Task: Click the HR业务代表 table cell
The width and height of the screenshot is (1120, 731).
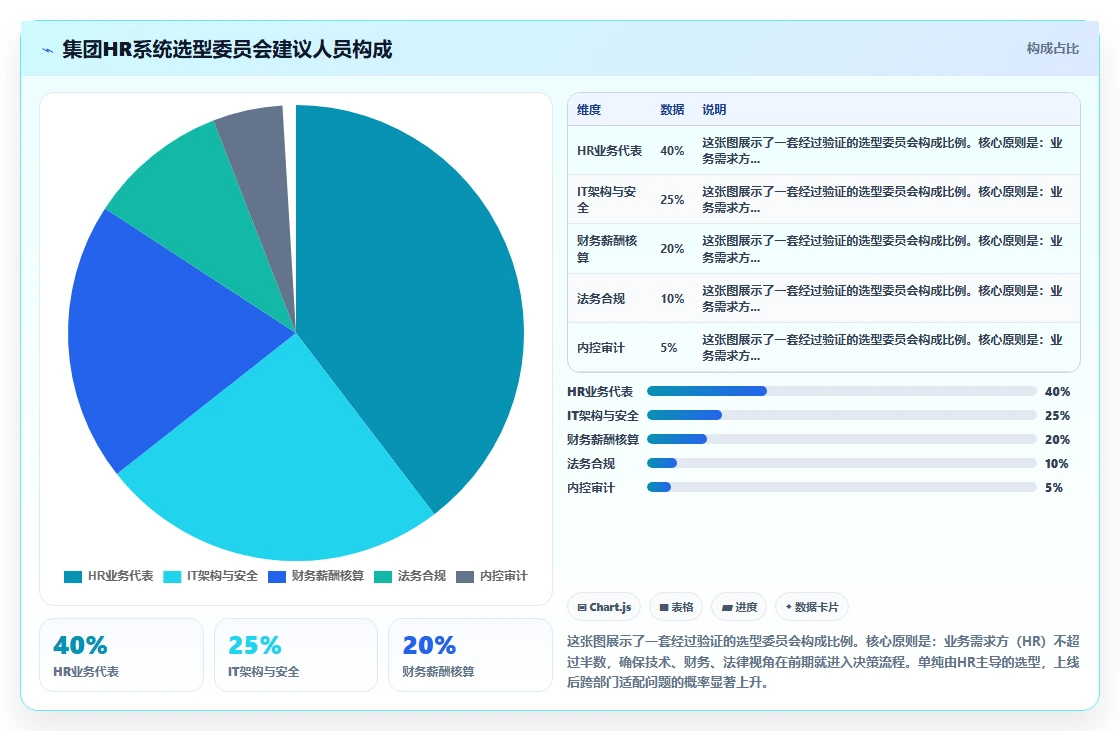Action: coord(609,151)
